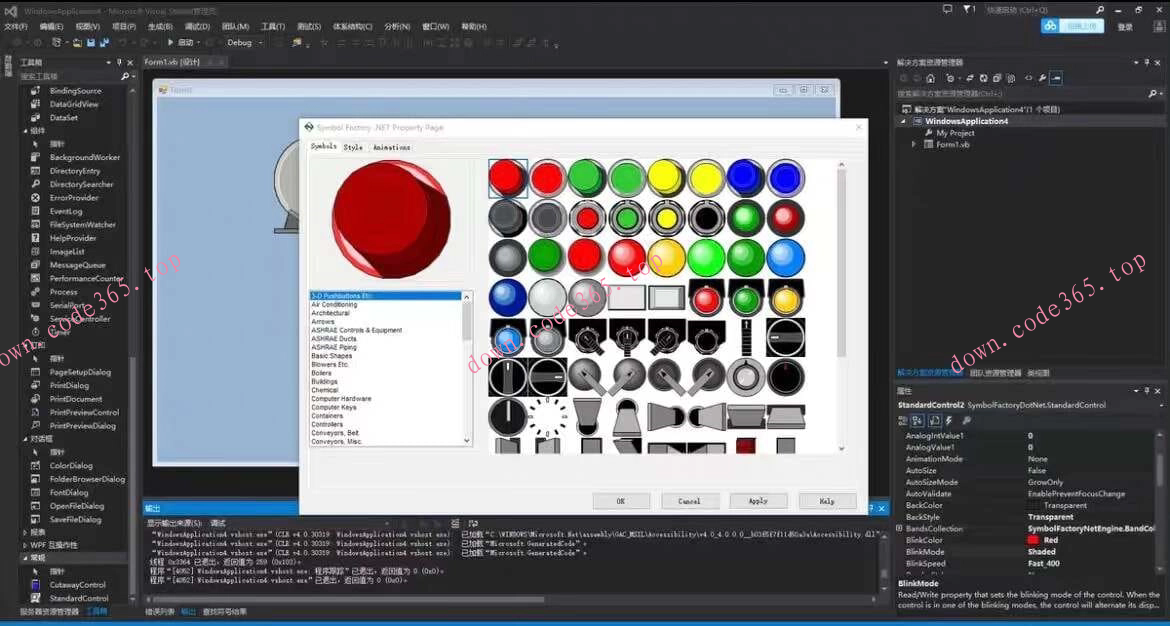Select the orange-yellow glossy light in third row
Screen dimensions: 1170x626
click(666, 257)
